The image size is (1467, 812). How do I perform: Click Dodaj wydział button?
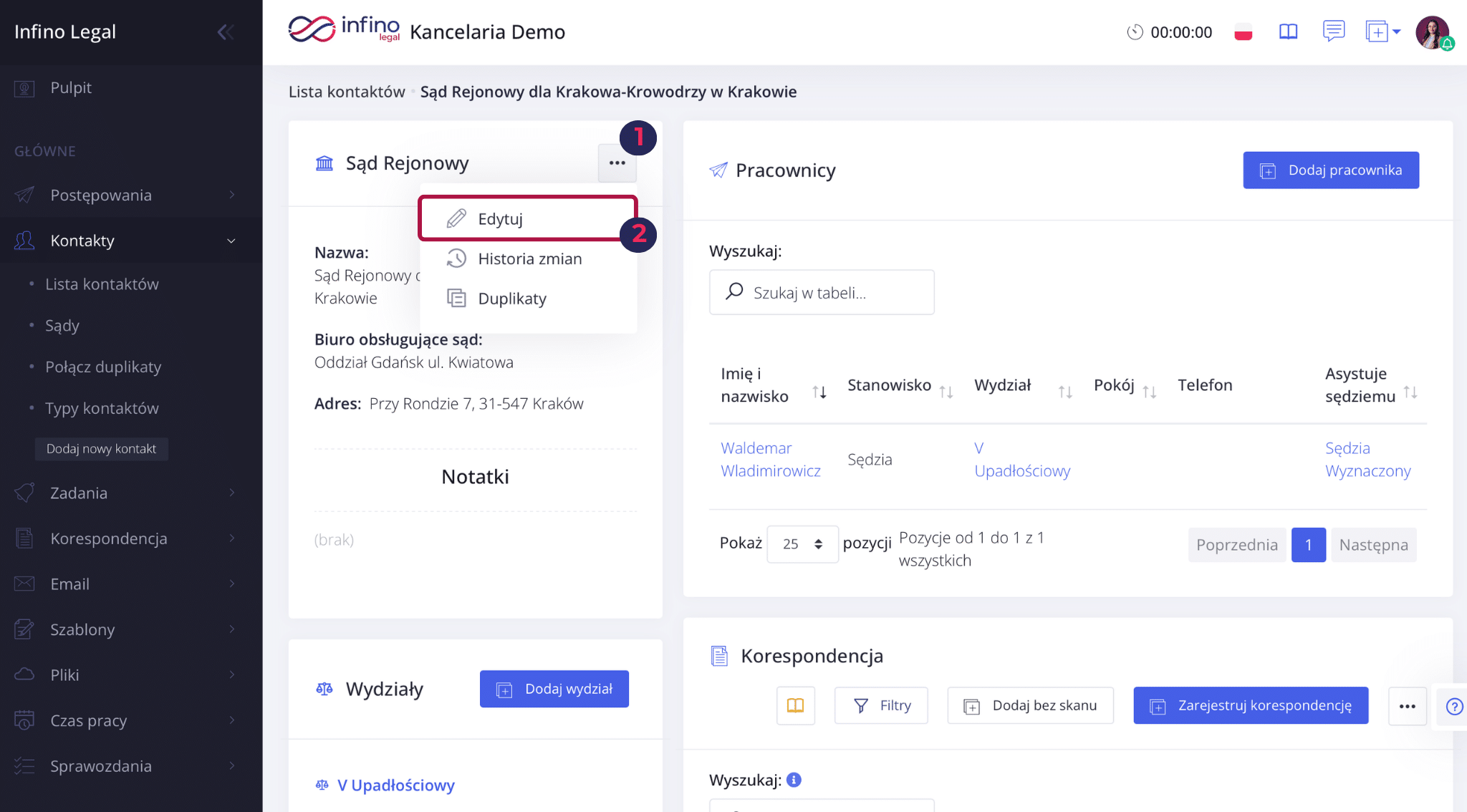[554, 689]
